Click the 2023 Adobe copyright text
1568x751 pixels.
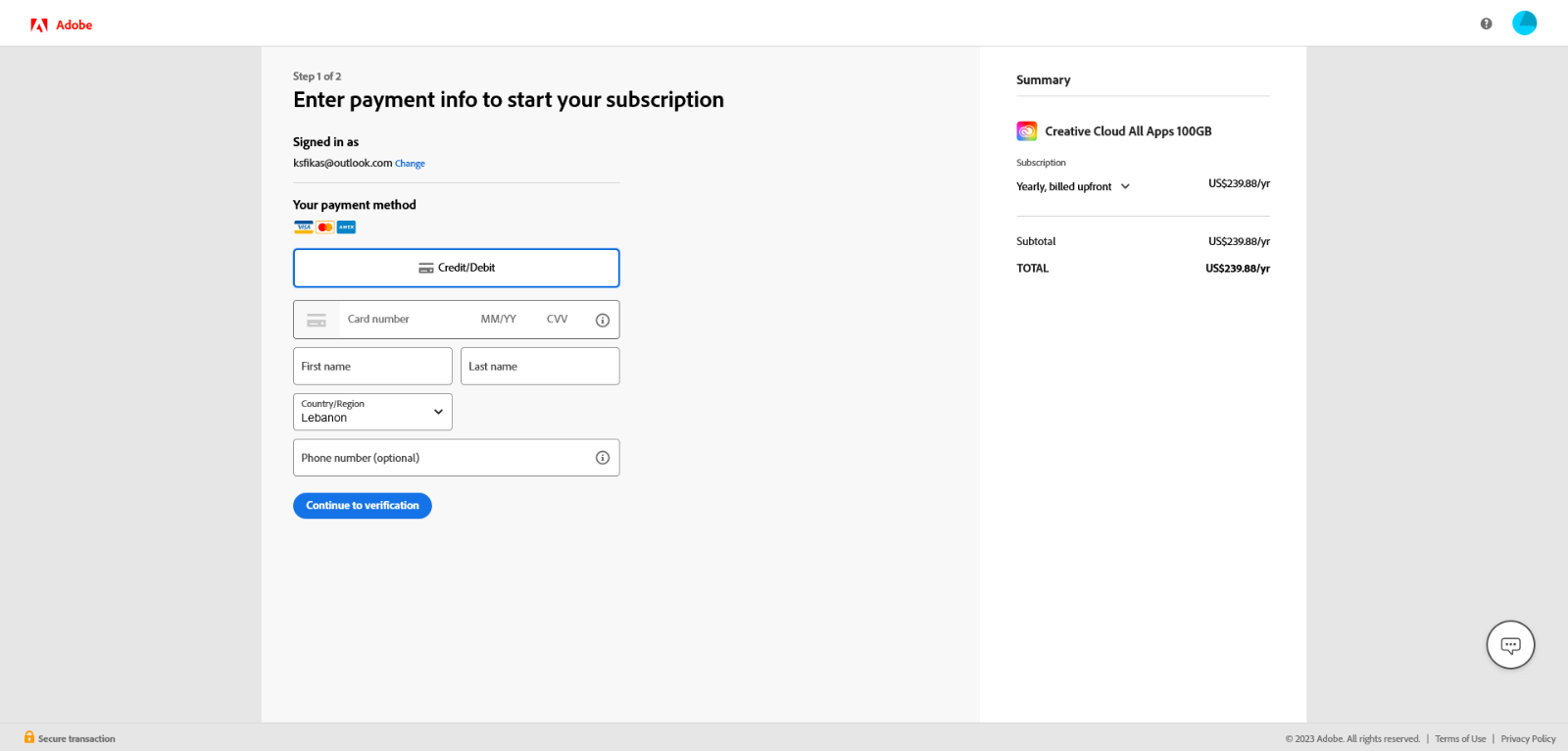(1352, 739)
